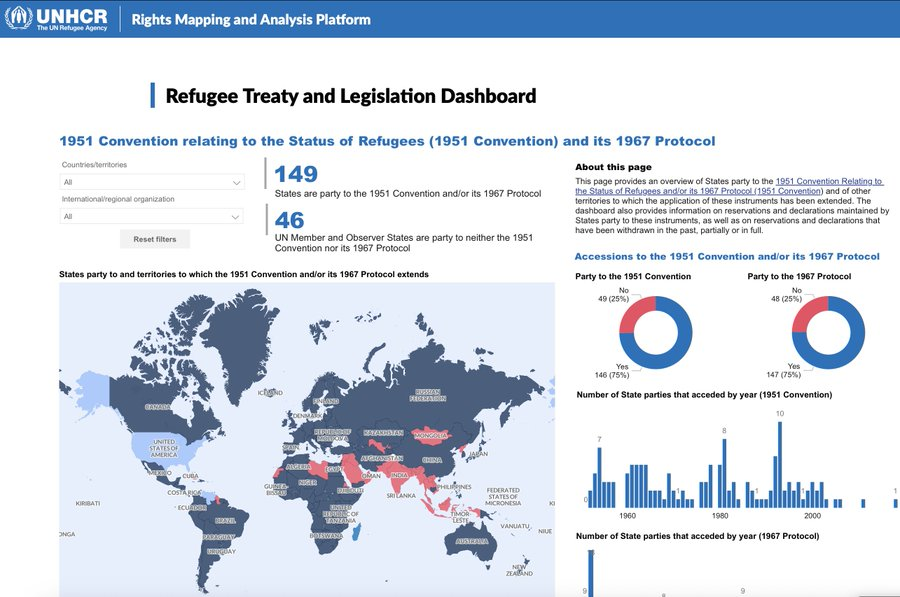Click the New Zealand label on the map
Screen dimensions: 900x597
pyautogui.click(x=519, y=570)
